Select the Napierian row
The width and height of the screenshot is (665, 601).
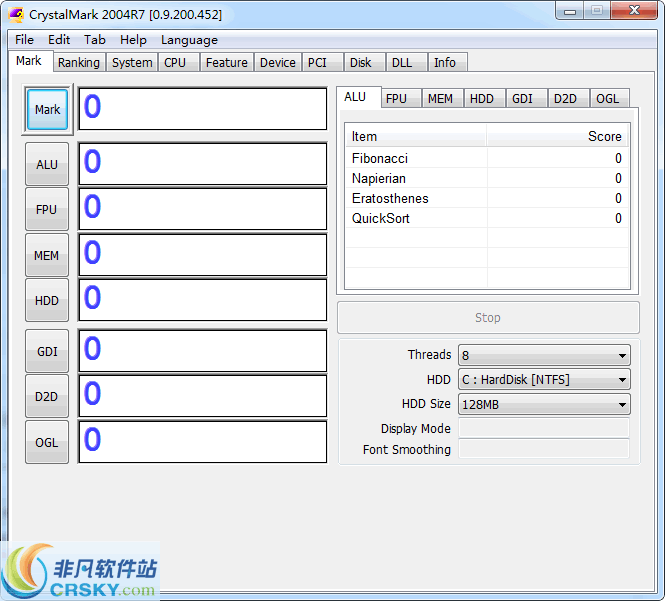pyautogui.click(x=487, y=178)
